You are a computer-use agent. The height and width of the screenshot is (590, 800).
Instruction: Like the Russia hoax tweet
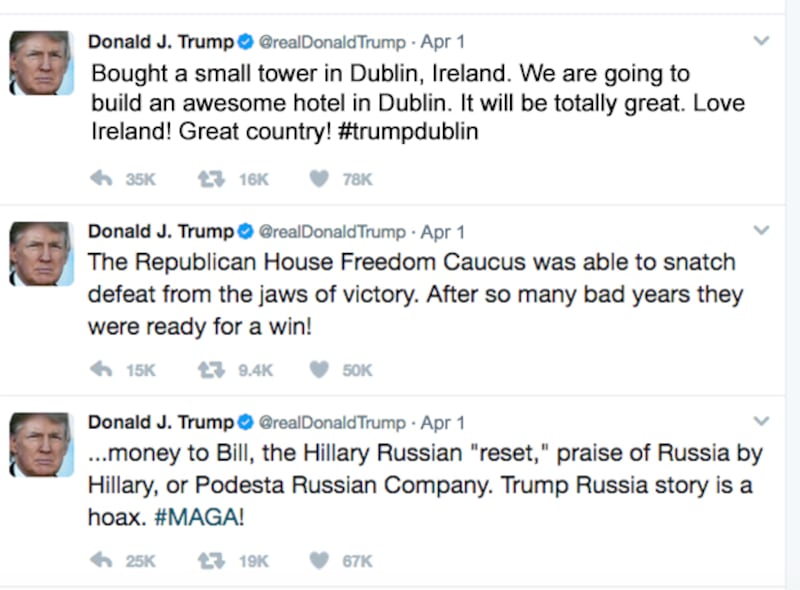click(319, 561)
